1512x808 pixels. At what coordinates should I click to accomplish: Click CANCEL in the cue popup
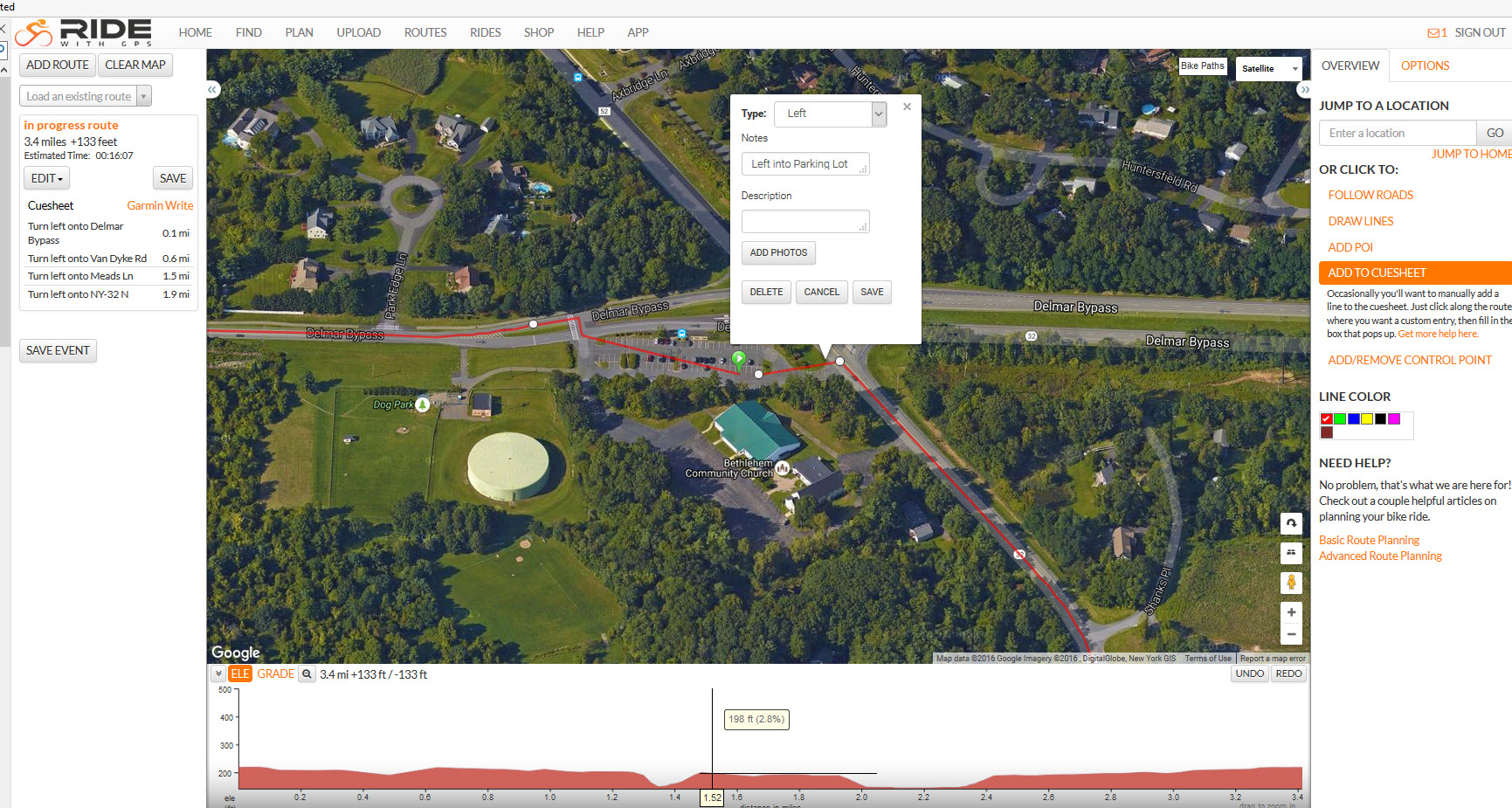(x=821, y=292)
